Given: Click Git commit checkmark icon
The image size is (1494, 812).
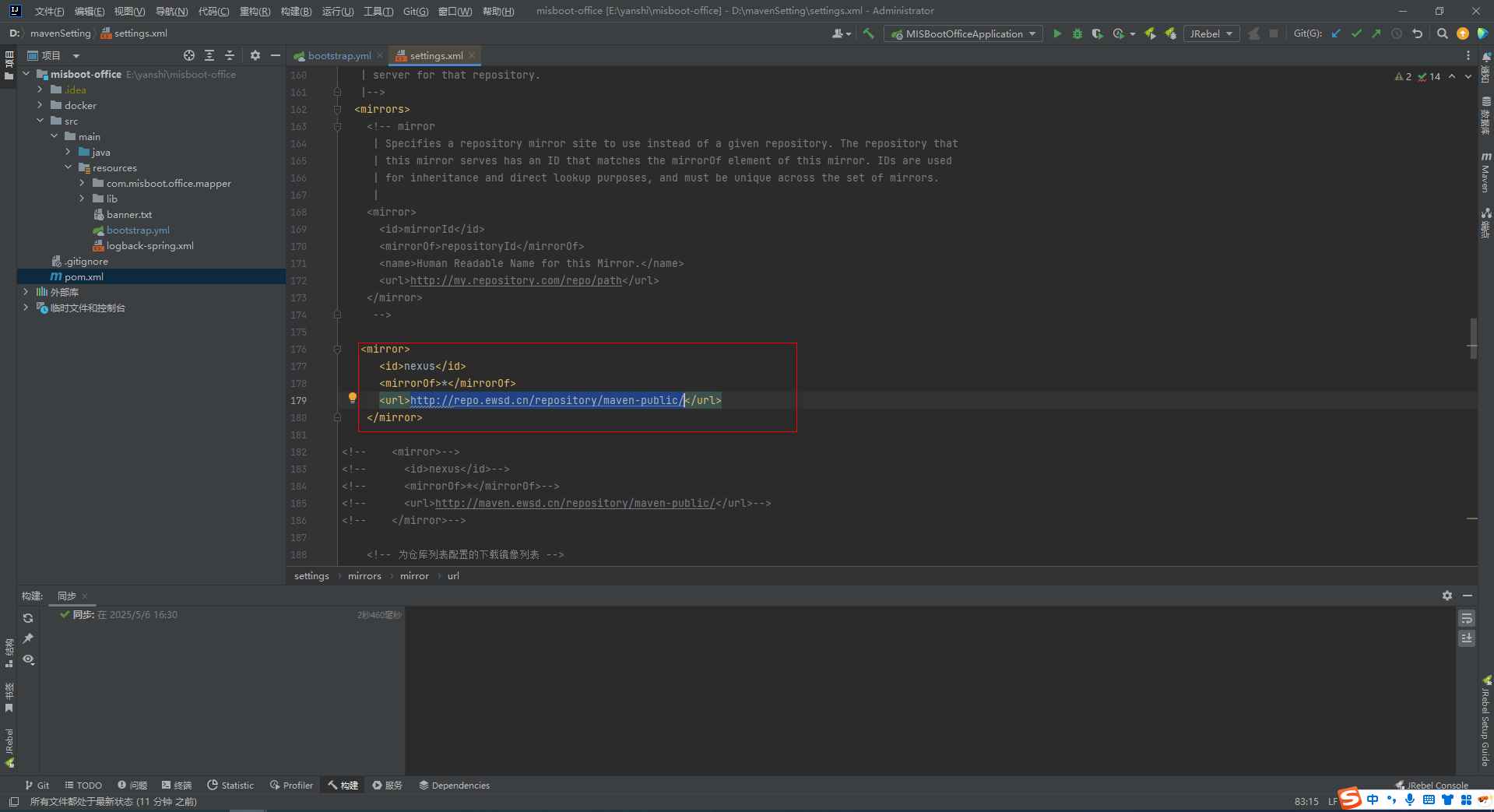Looking at the screenshot, I should click(1356, 33).
